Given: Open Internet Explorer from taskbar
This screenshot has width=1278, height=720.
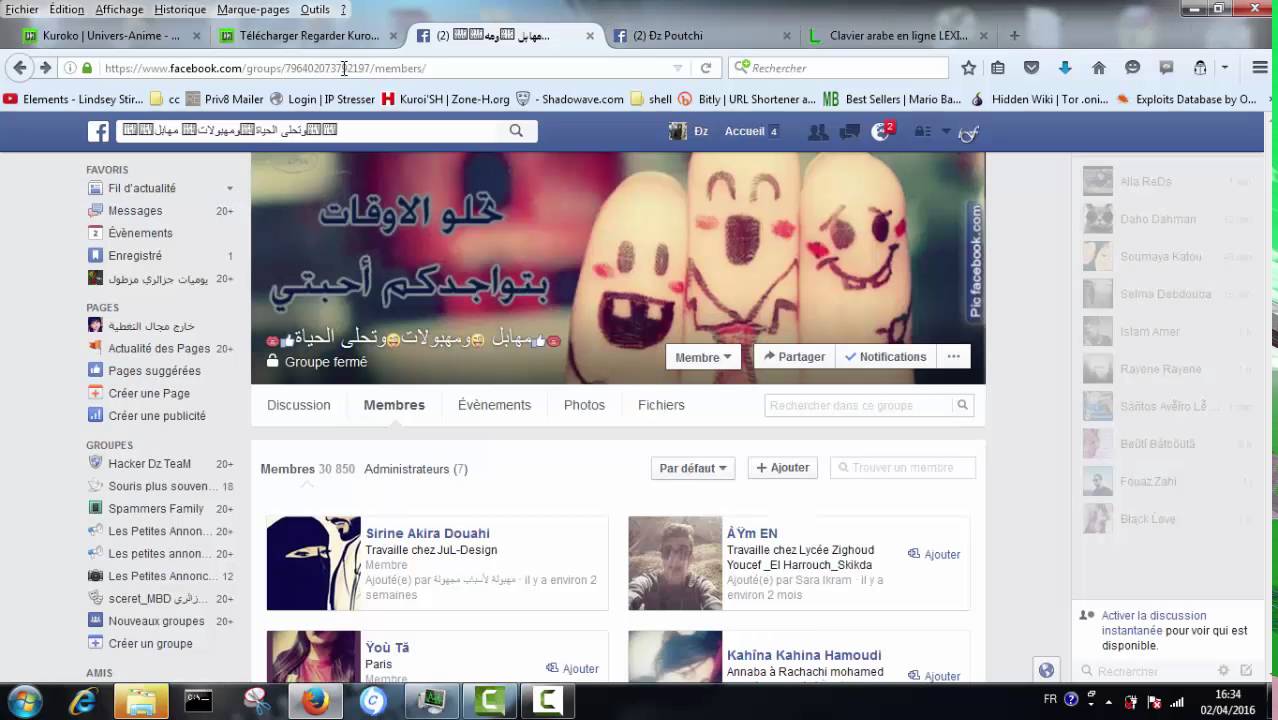Looking at the screenshot, I should 83,701.
